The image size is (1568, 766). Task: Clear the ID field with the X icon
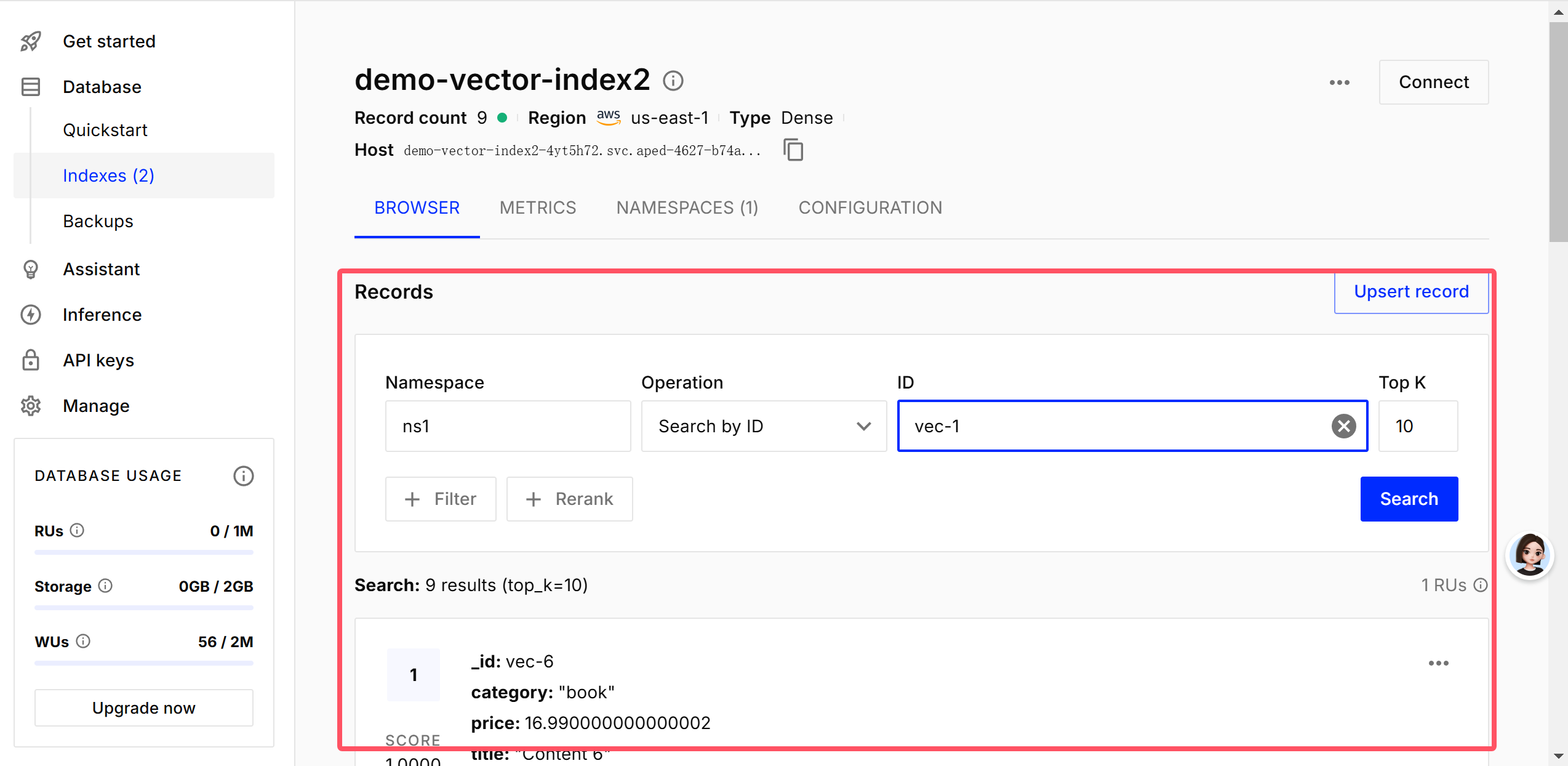click(x=1343, y=426)
